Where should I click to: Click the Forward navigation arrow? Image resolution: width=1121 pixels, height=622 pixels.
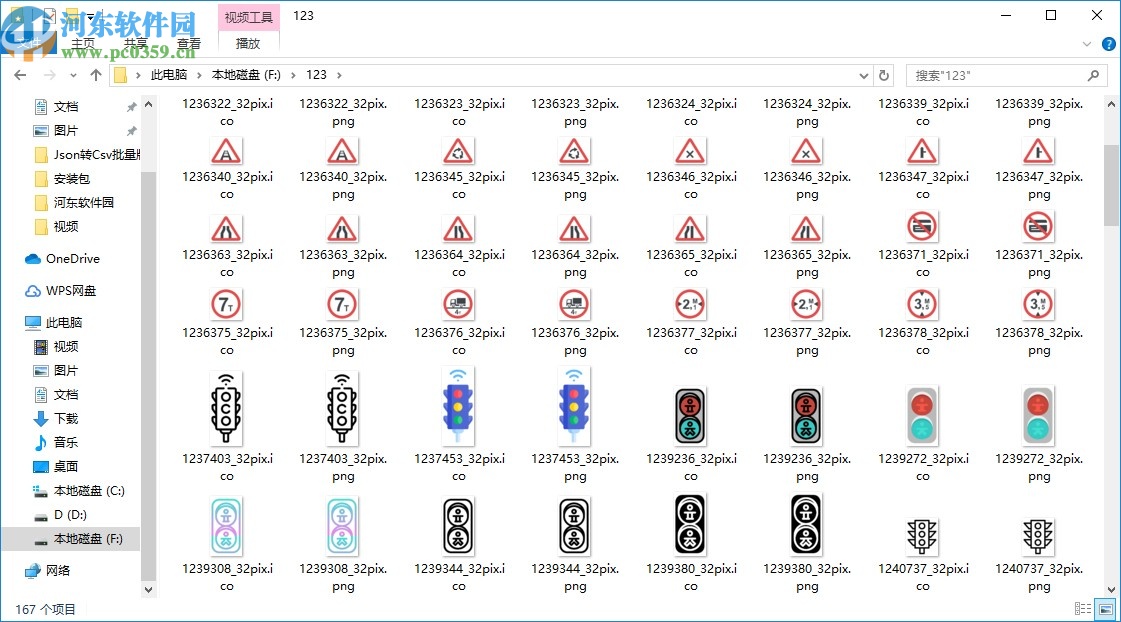pyautogui.click(x=49, y=75)
